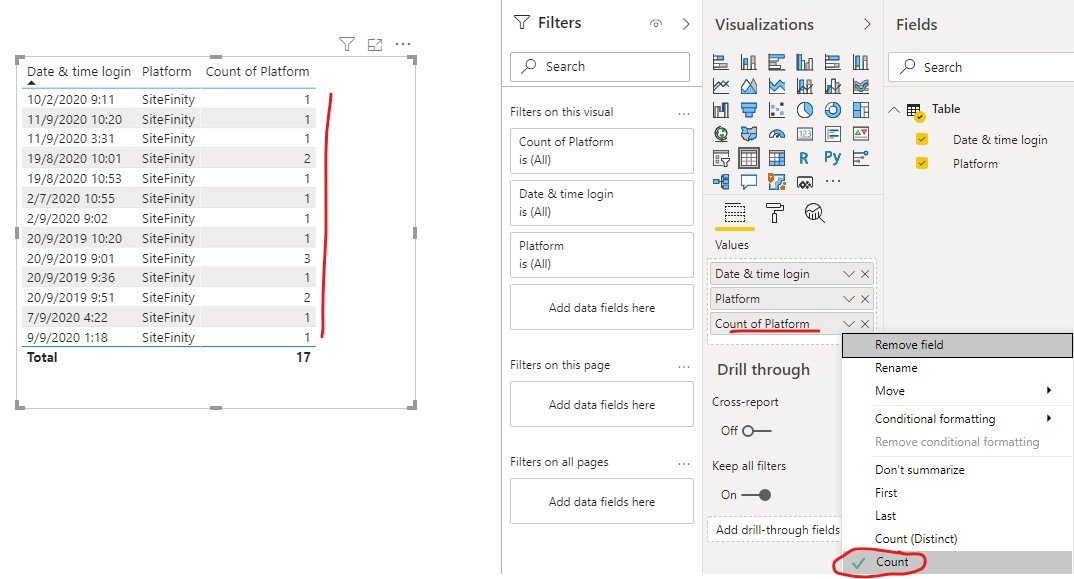Open dropdown arrow for Count of Platform

[849, 323]
